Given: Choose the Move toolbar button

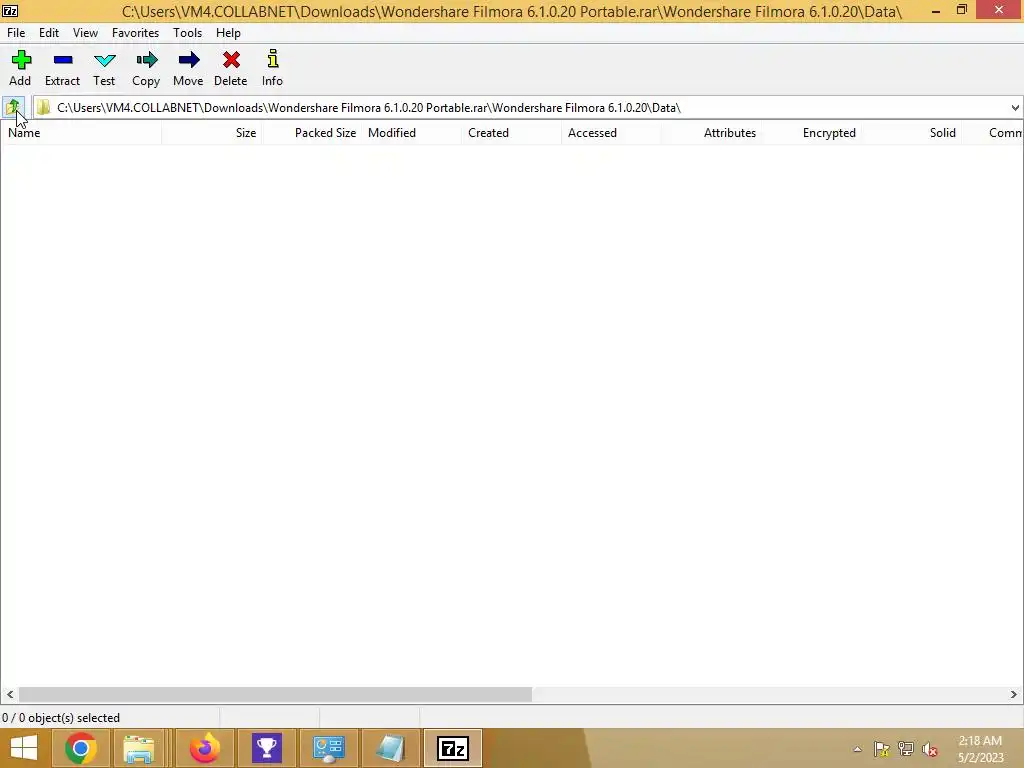Looking at the screenshot, I should tap(188, 68).
